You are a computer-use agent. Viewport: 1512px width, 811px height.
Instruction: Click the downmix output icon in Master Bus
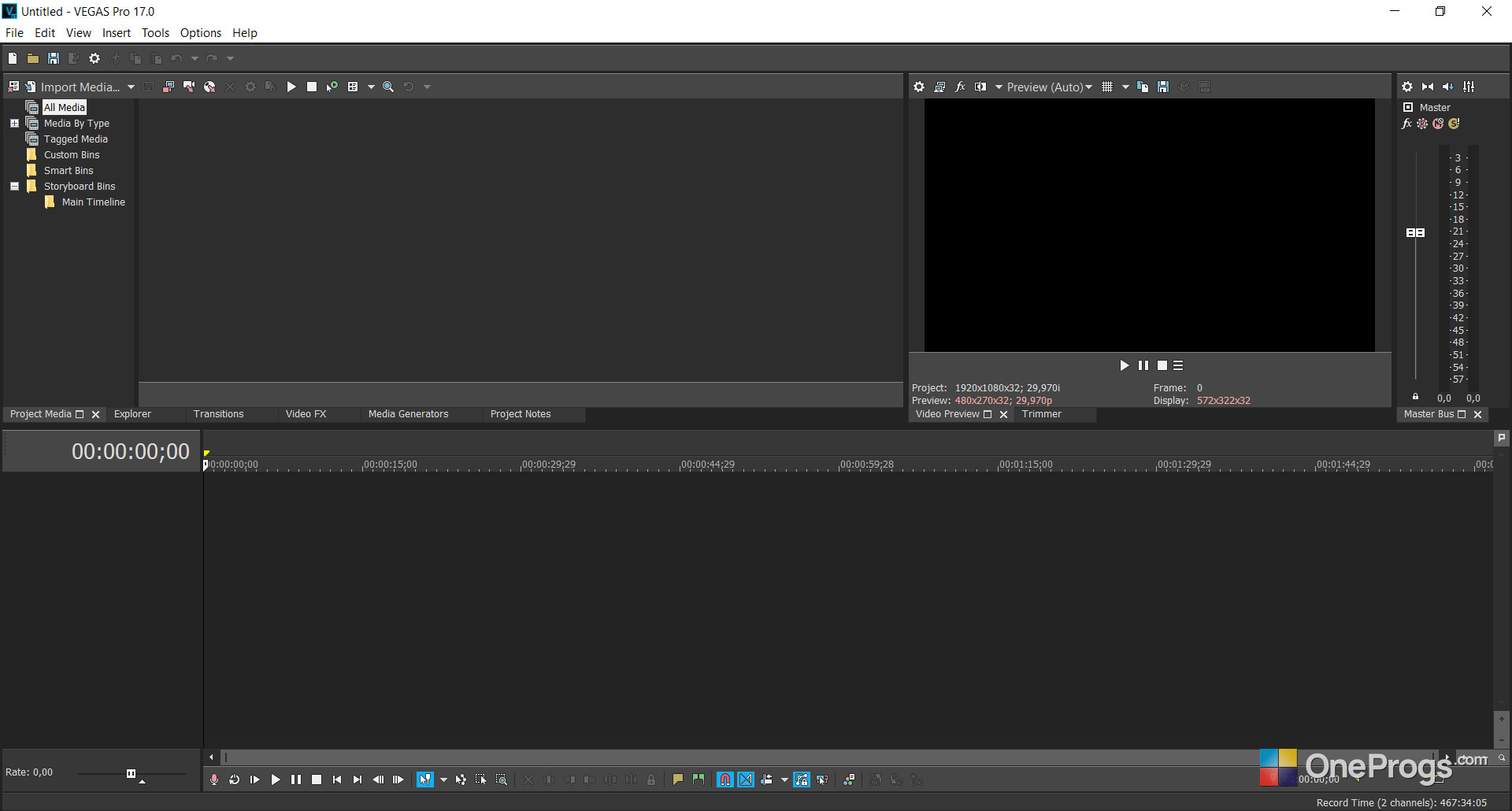pyautogui.click(x=1428, y=87)
